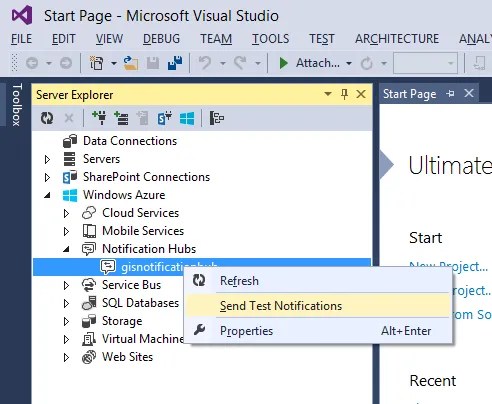Choose Send Test Notifications
The width and height of the screenshot is (492, 404).
317,306
